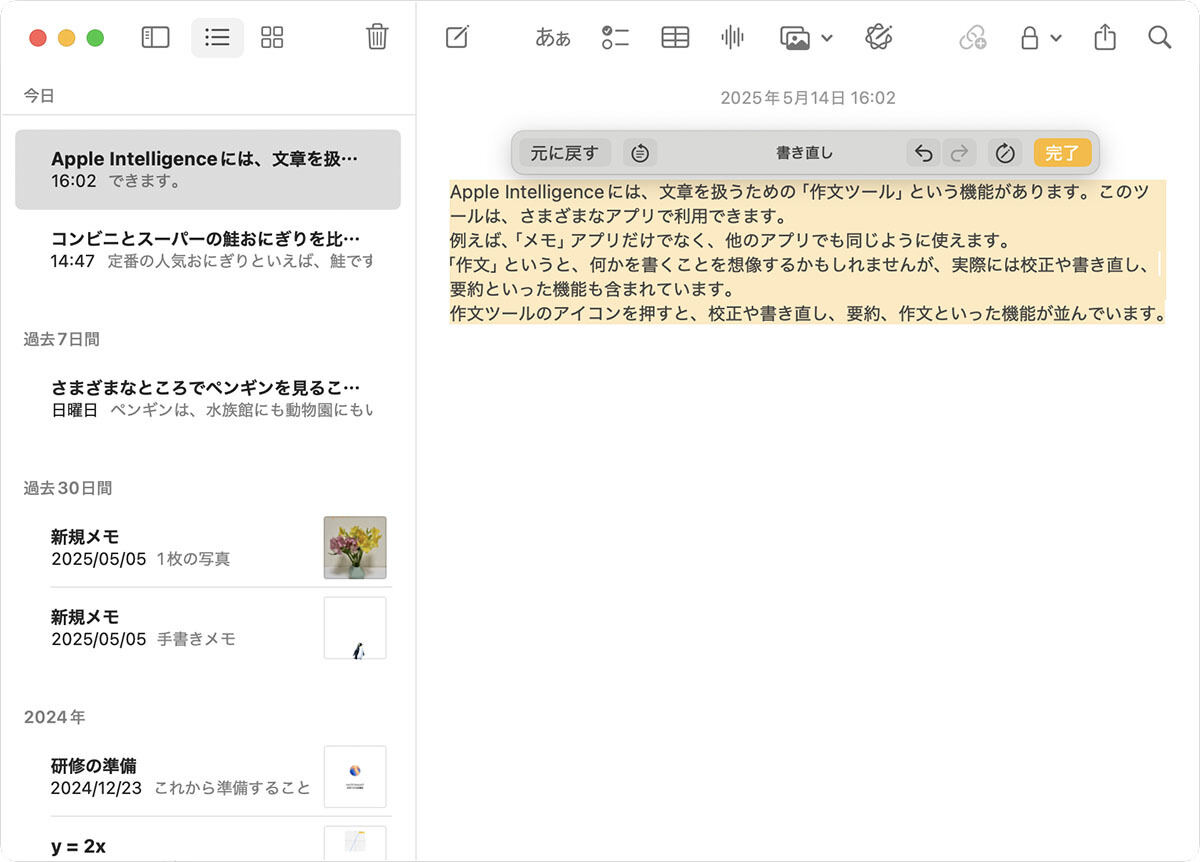This screenshot has width=1200, height=862.
Task: Expand the lock options chevron
Action: pyautogui.click(x=1056, y=39)
